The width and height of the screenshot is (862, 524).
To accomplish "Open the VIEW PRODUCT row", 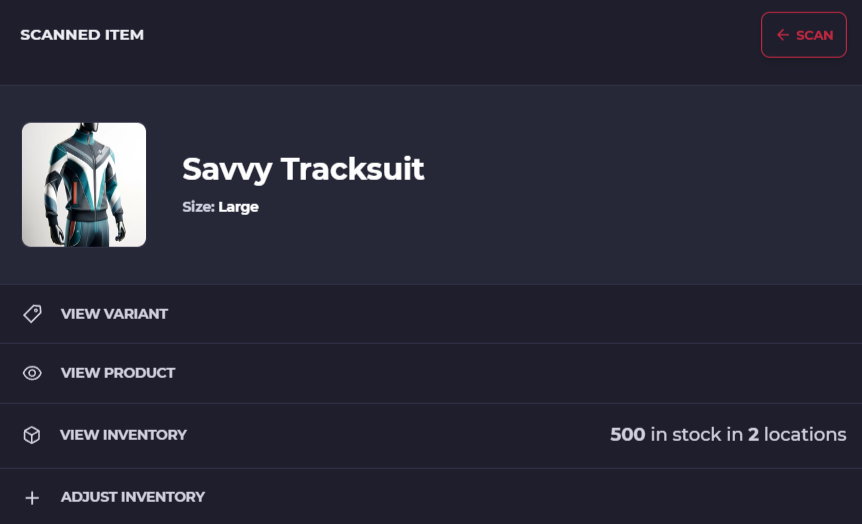I will [431, 373].
